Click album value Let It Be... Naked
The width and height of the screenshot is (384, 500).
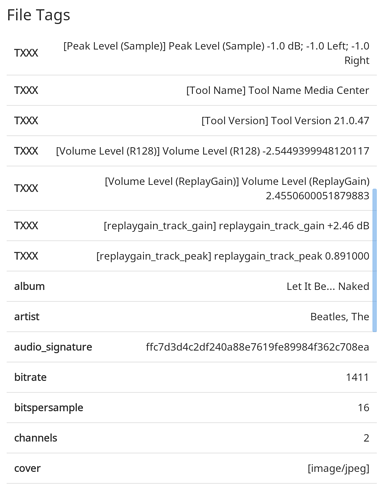(x=328, y=286)
